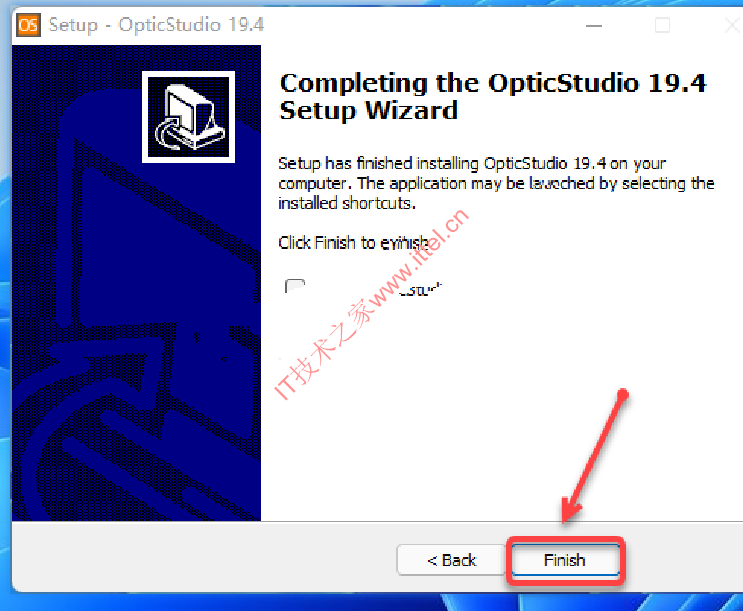Click the red arrow pointing at Finish
The height and width of the screenshot is (611, 743).
[x=595, y=455]
